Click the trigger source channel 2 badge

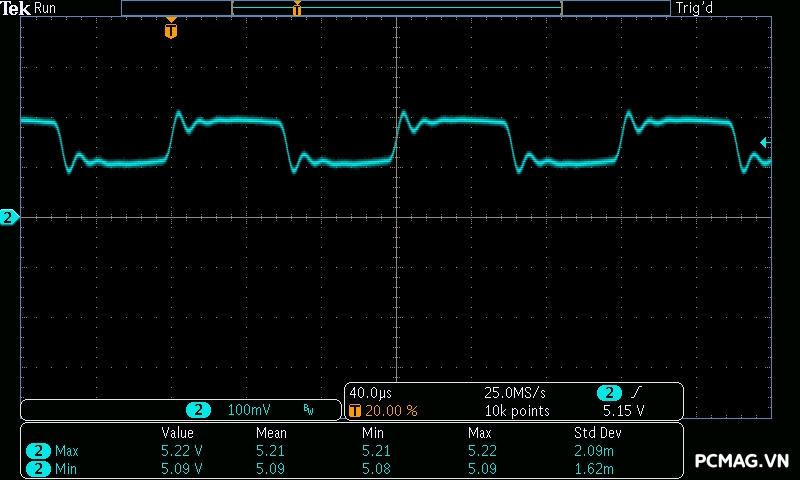pos(608,393)
